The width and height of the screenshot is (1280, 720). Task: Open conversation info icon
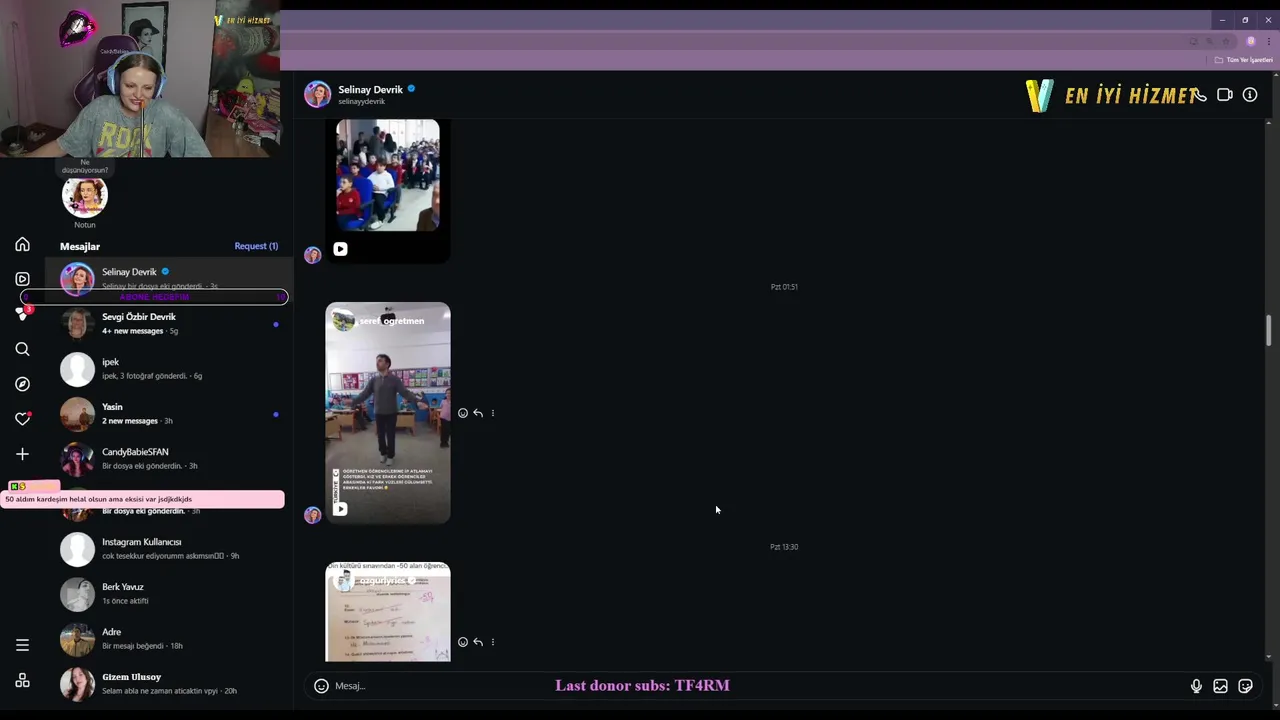(1250, 95)
